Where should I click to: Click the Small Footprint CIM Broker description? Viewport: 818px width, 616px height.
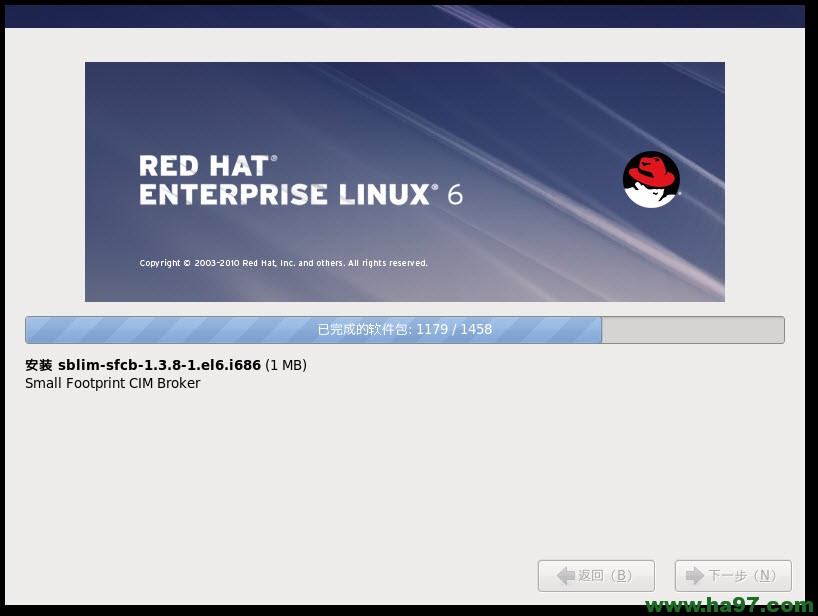click(113, 383)
